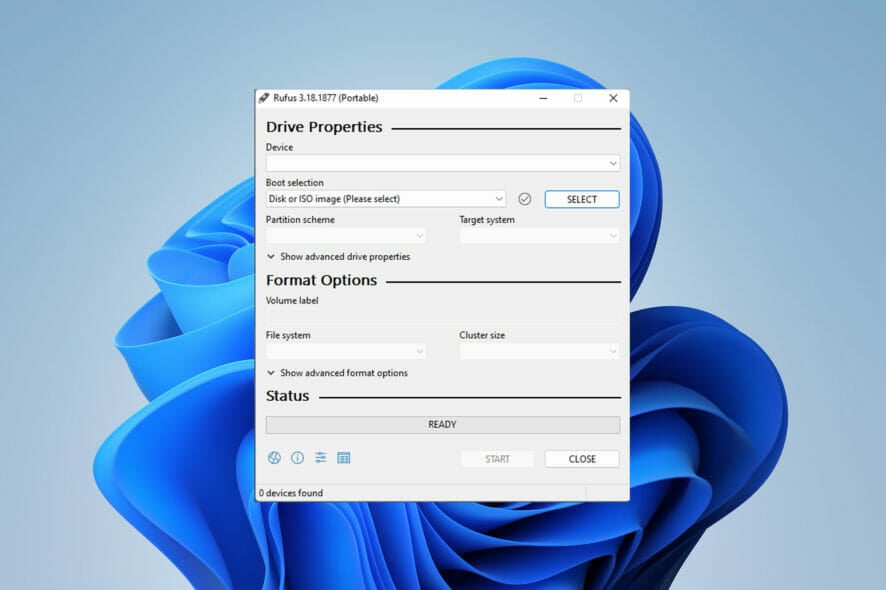Click the Status heading
Image resolution: width=886 pixels, height=590 pixels.
point(287,396)
